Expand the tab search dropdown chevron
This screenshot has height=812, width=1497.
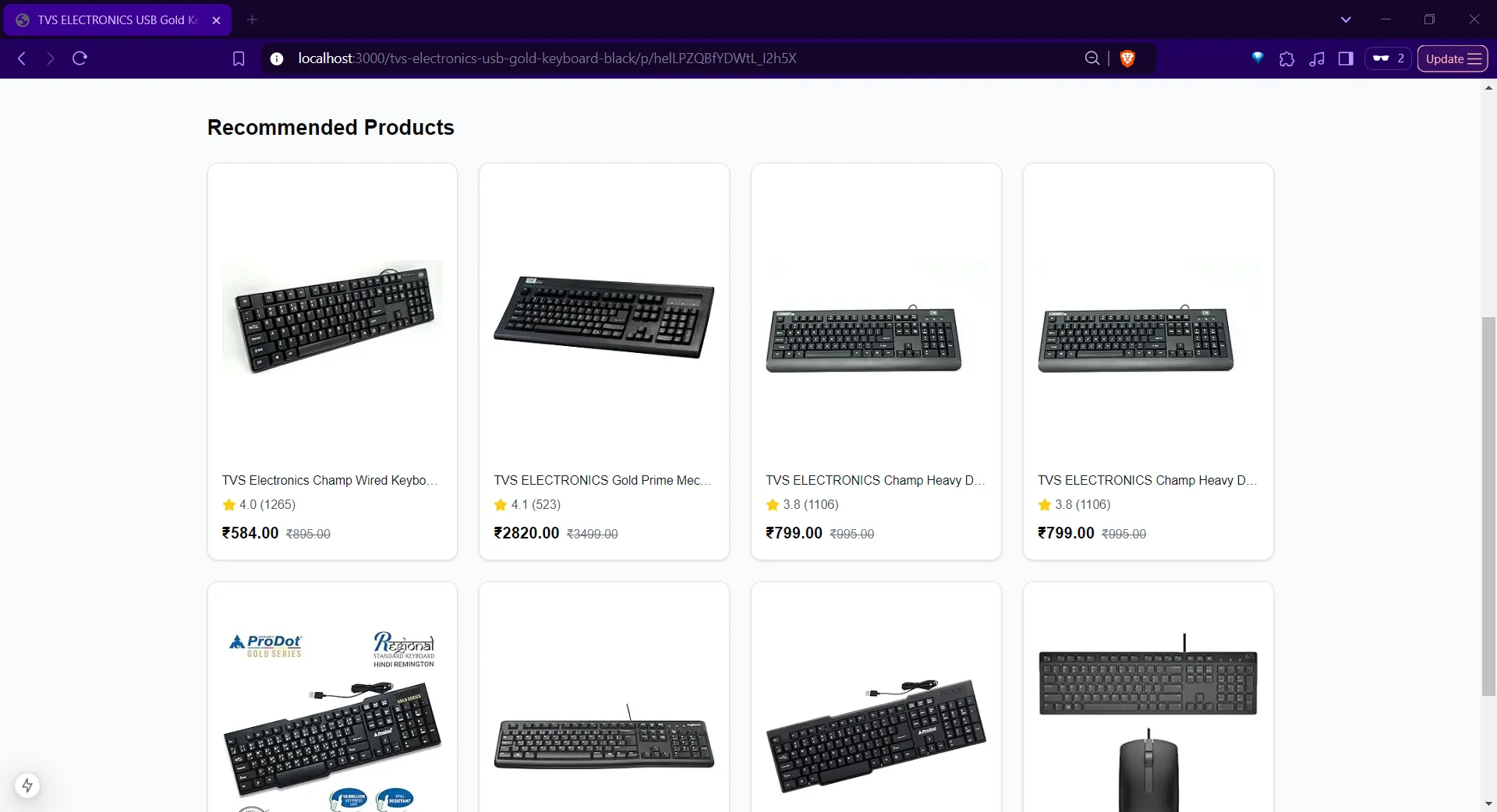point(1346,19)
